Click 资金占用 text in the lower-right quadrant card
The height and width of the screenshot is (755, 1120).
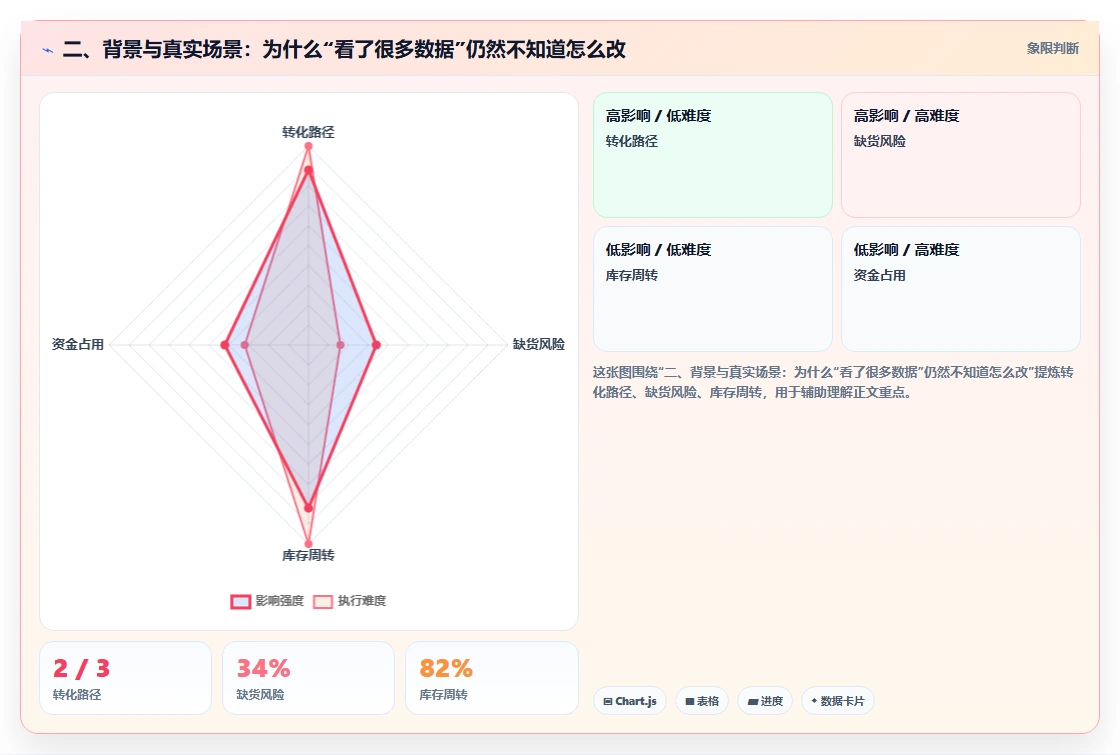(x=879, y=275)
